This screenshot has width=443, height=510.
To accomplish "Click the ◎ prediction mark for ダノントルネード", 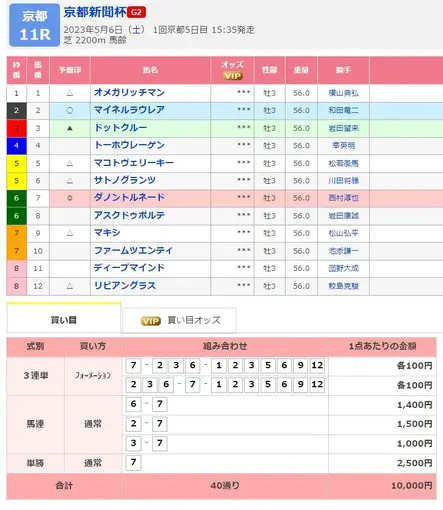I will pyautogui.click(x=70, y=198).
